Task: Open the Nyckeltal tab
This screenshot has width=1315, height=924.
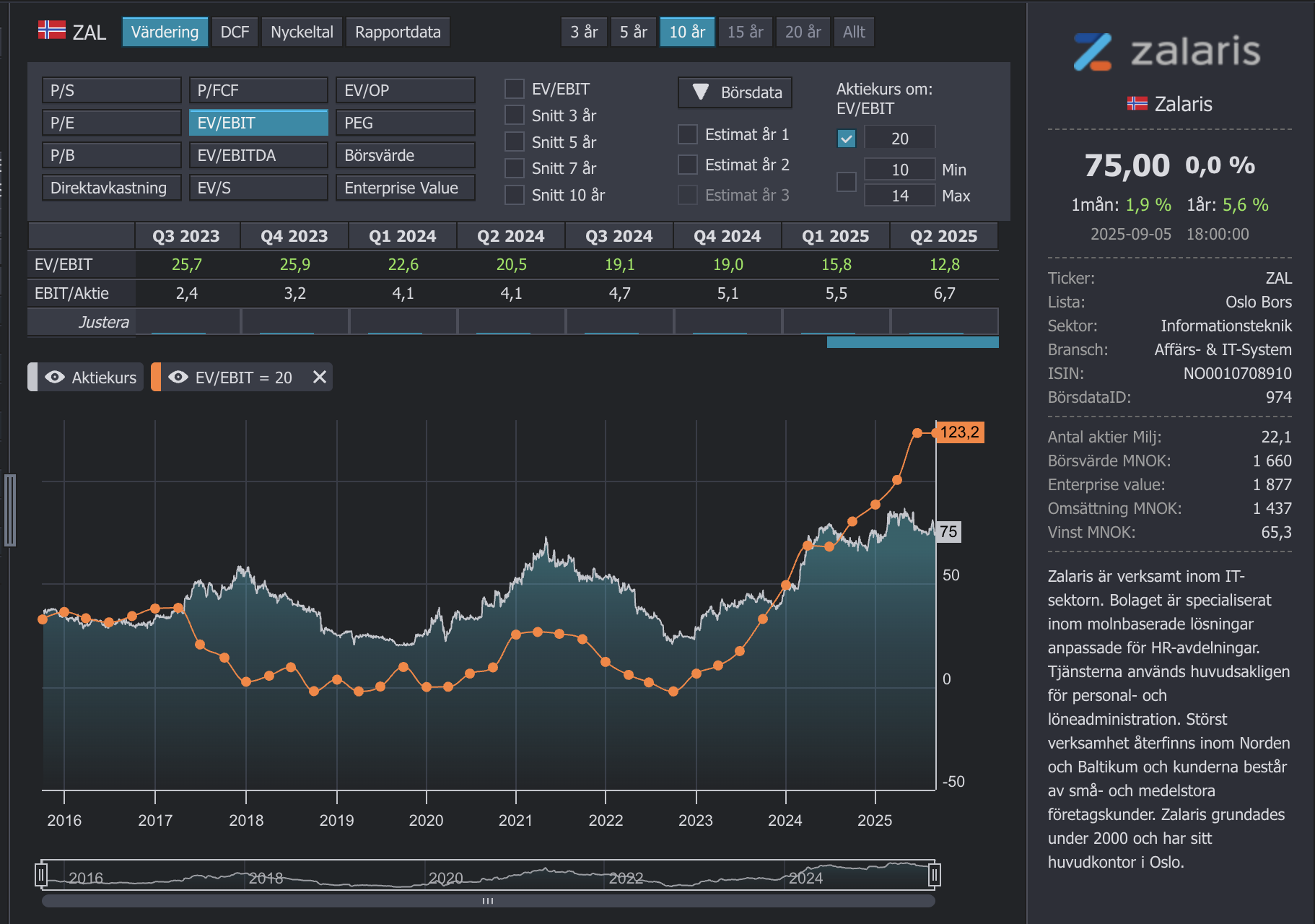Action: [302, 32]
